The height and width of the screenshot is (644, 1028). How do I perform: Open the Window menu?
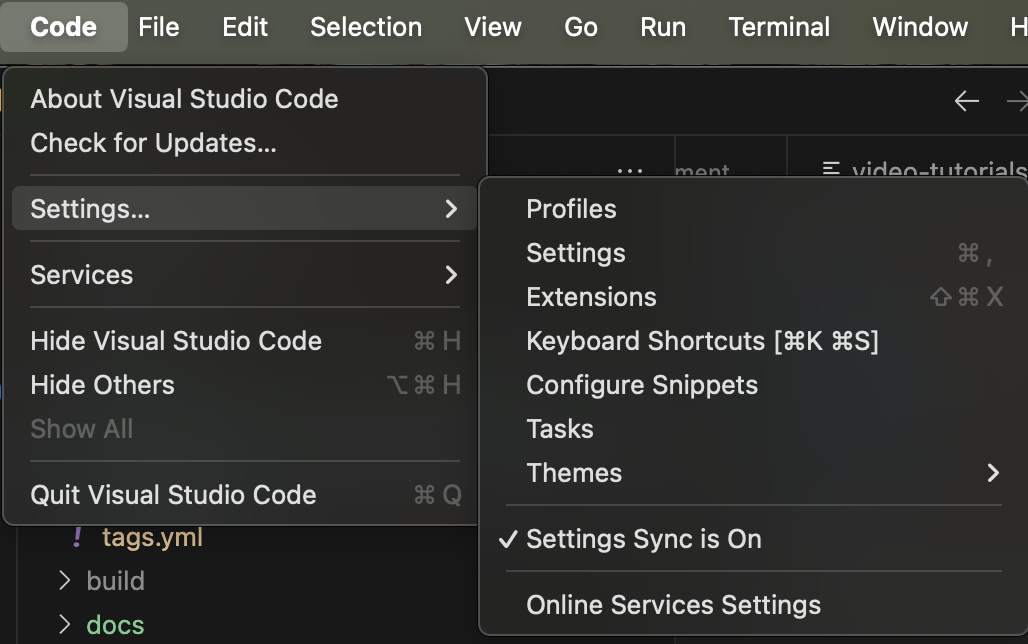[x=920, y=27]
